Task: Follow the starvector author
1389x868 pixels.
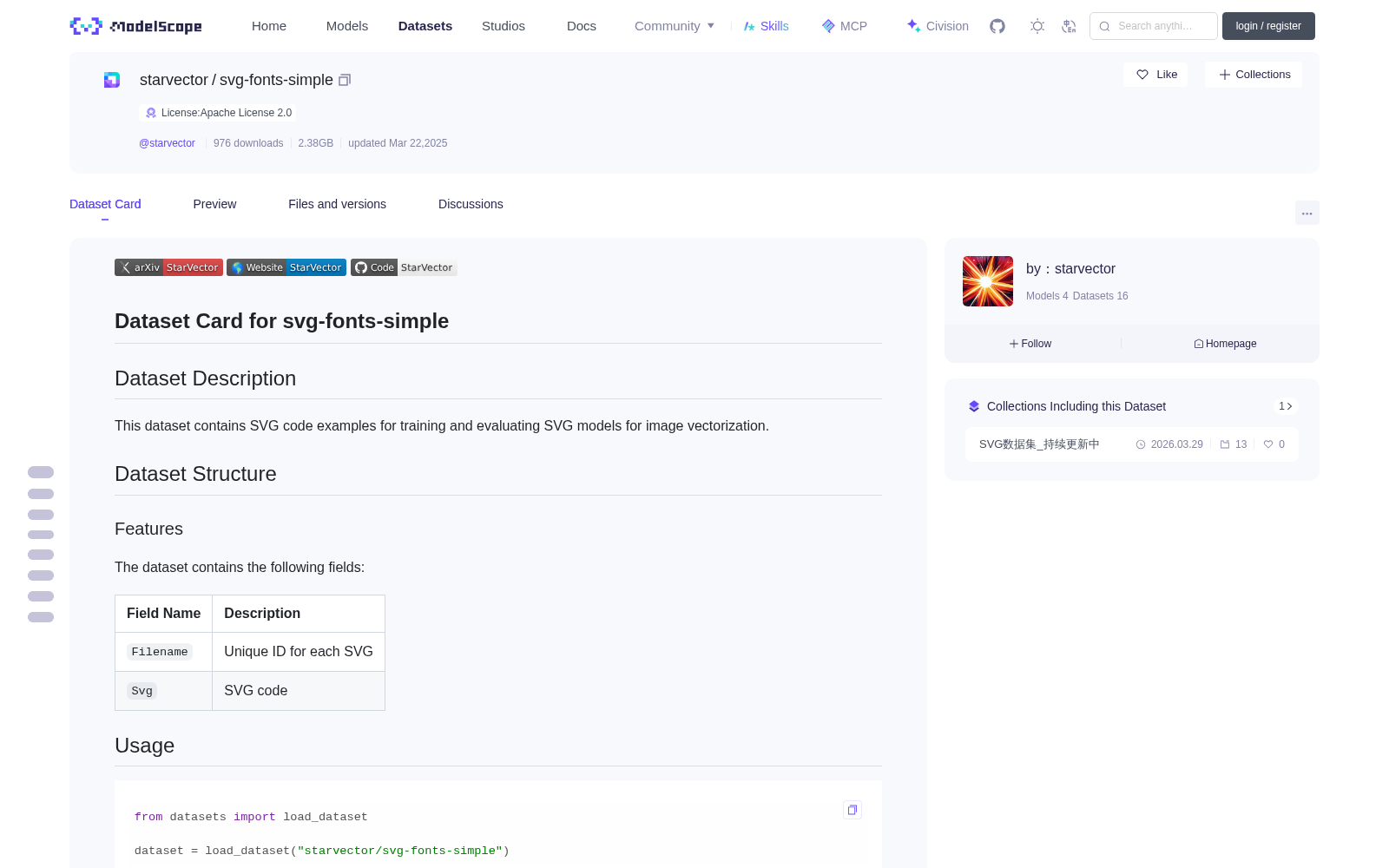Action: click(1030, 344)
